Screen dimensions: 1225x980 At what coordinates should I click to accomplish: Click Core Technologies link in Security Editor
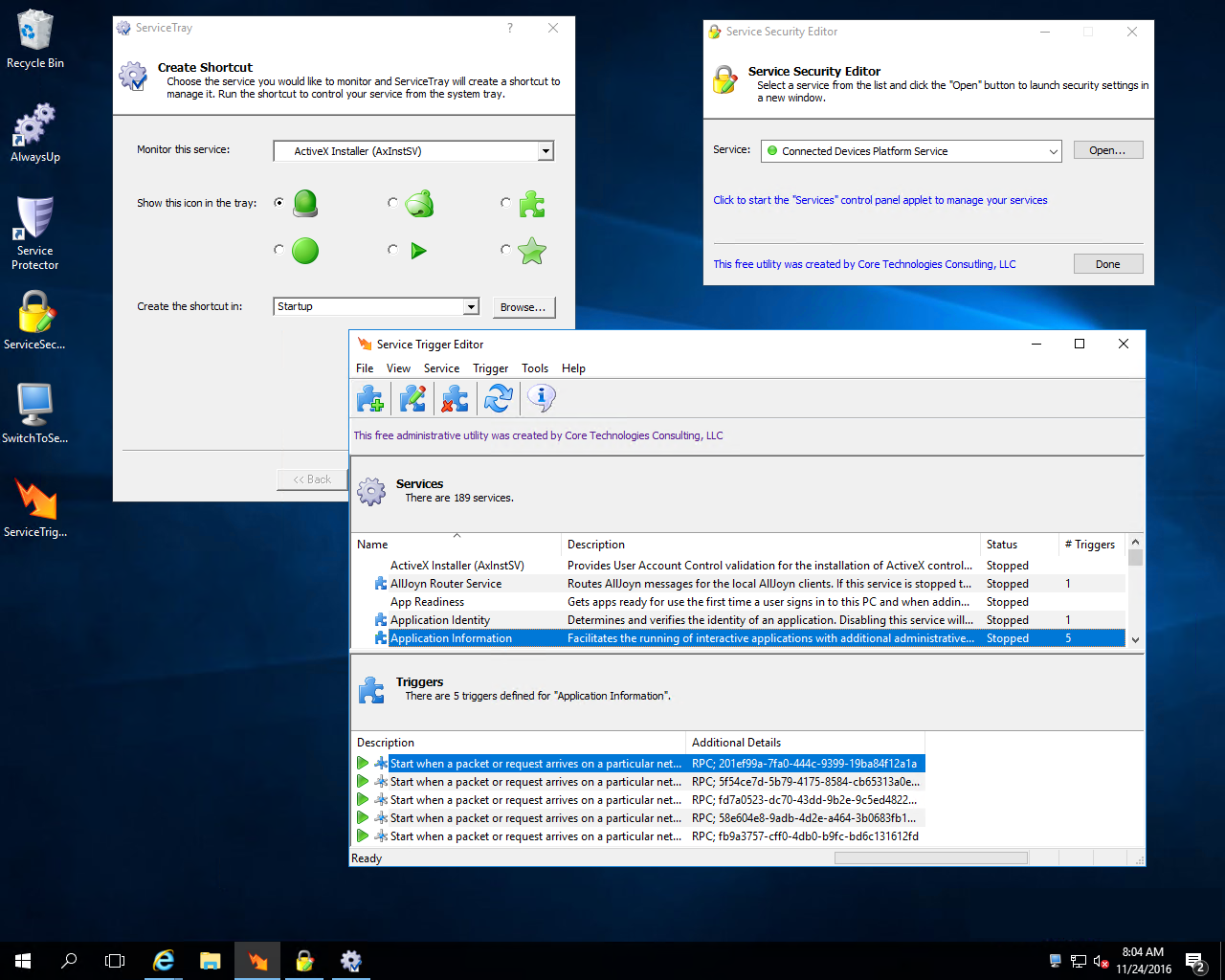pos(864,264)
